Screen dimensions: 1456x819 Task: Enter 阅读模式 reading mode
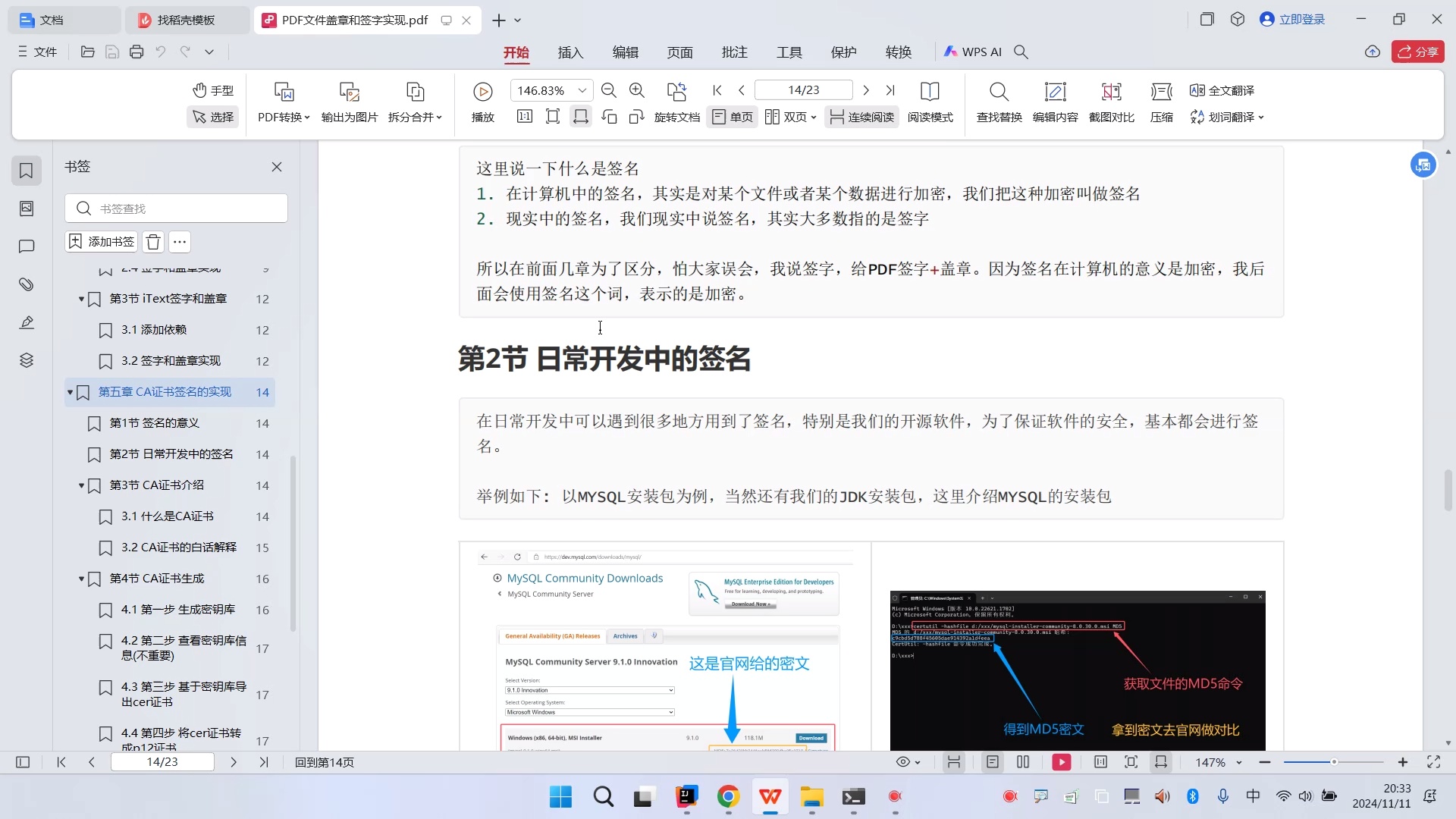click(930, 102)
